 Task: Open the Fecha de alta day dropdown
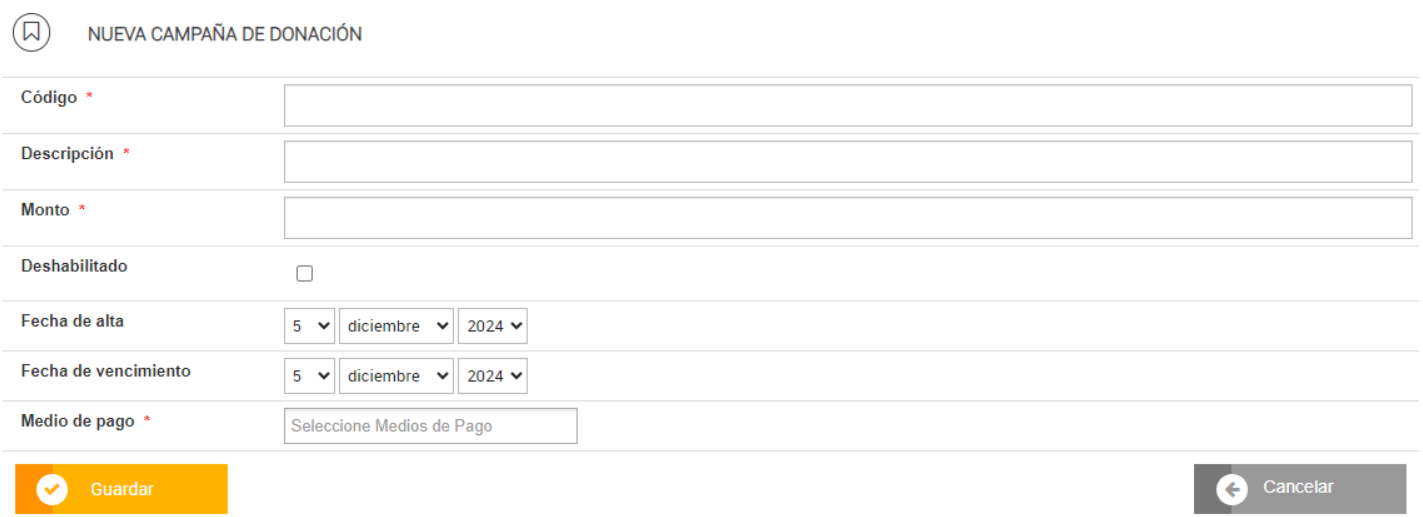(309, 326)
